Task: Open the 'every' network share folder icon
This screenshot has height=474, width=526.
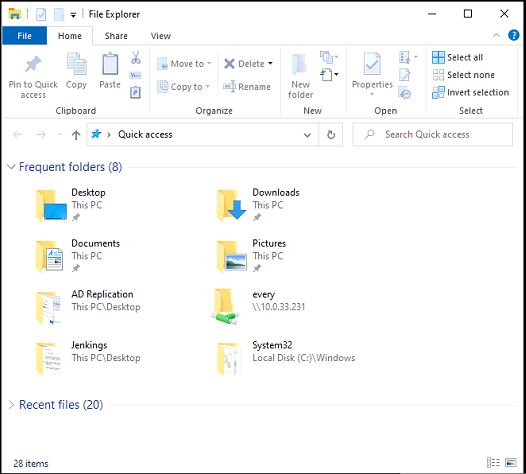Action: coord(225,307)
